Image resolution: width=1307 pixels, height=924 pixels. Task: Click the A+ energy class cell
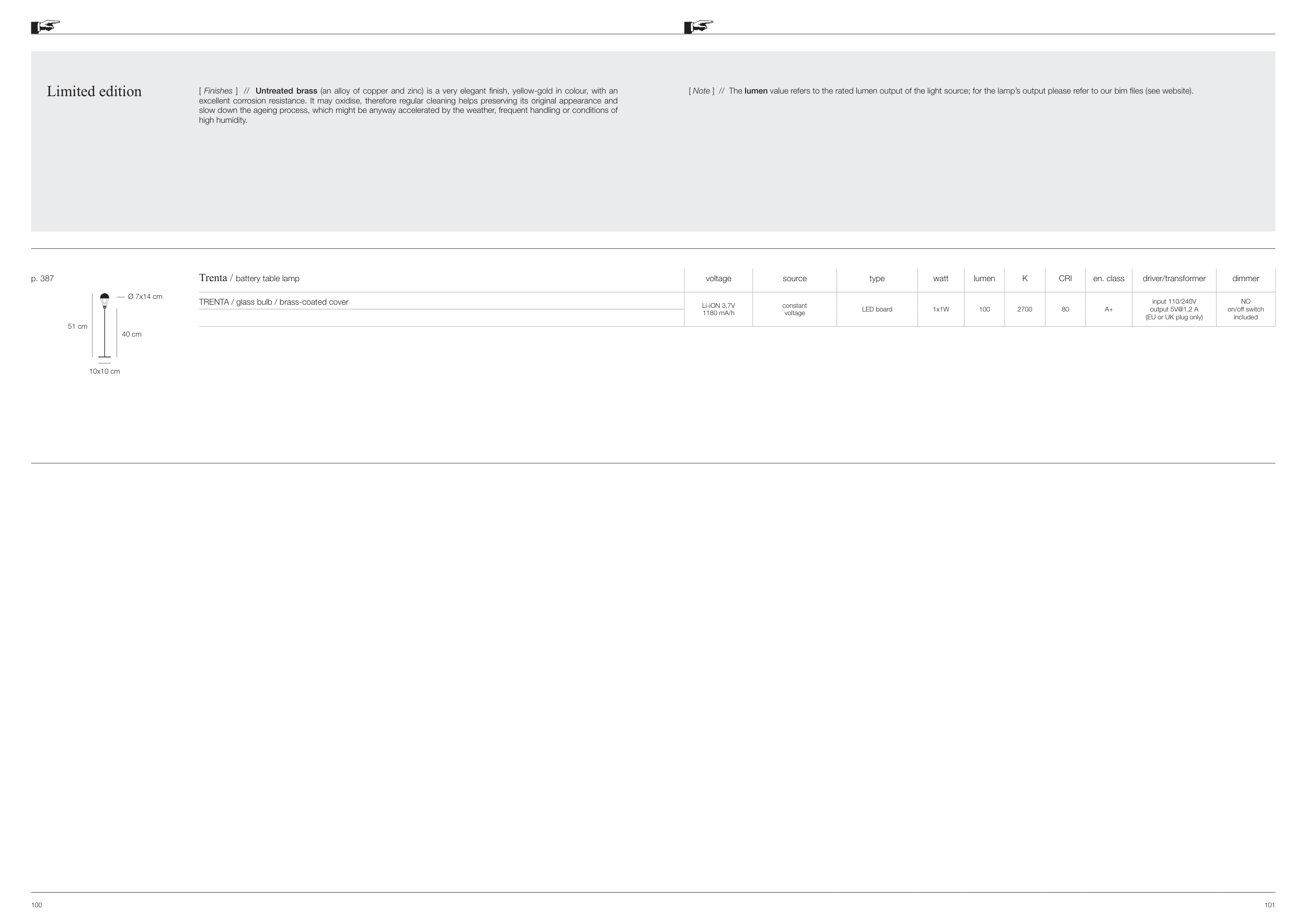tap(1108, 309)
